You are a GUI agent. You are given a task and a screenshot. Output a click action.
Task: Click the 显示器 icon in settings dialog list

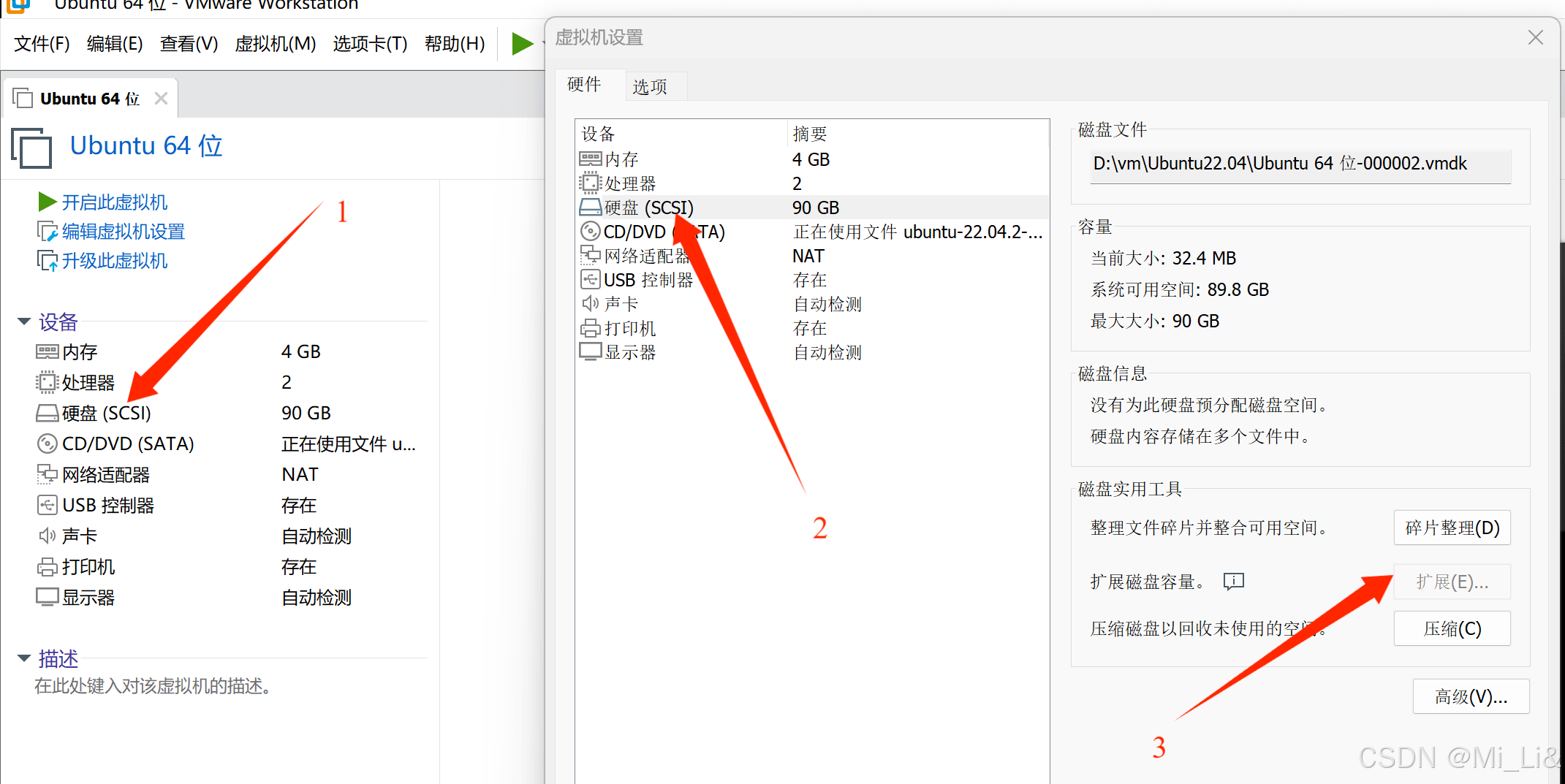tap(590, 351)
